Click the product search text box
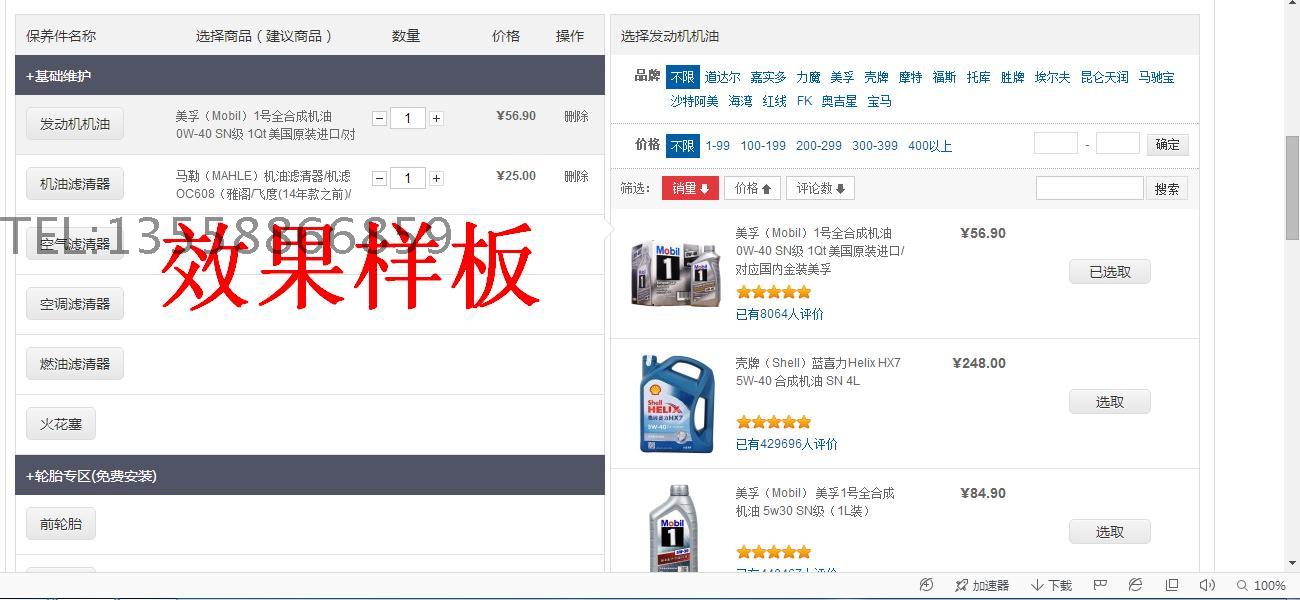 (x=1089, y=188)
